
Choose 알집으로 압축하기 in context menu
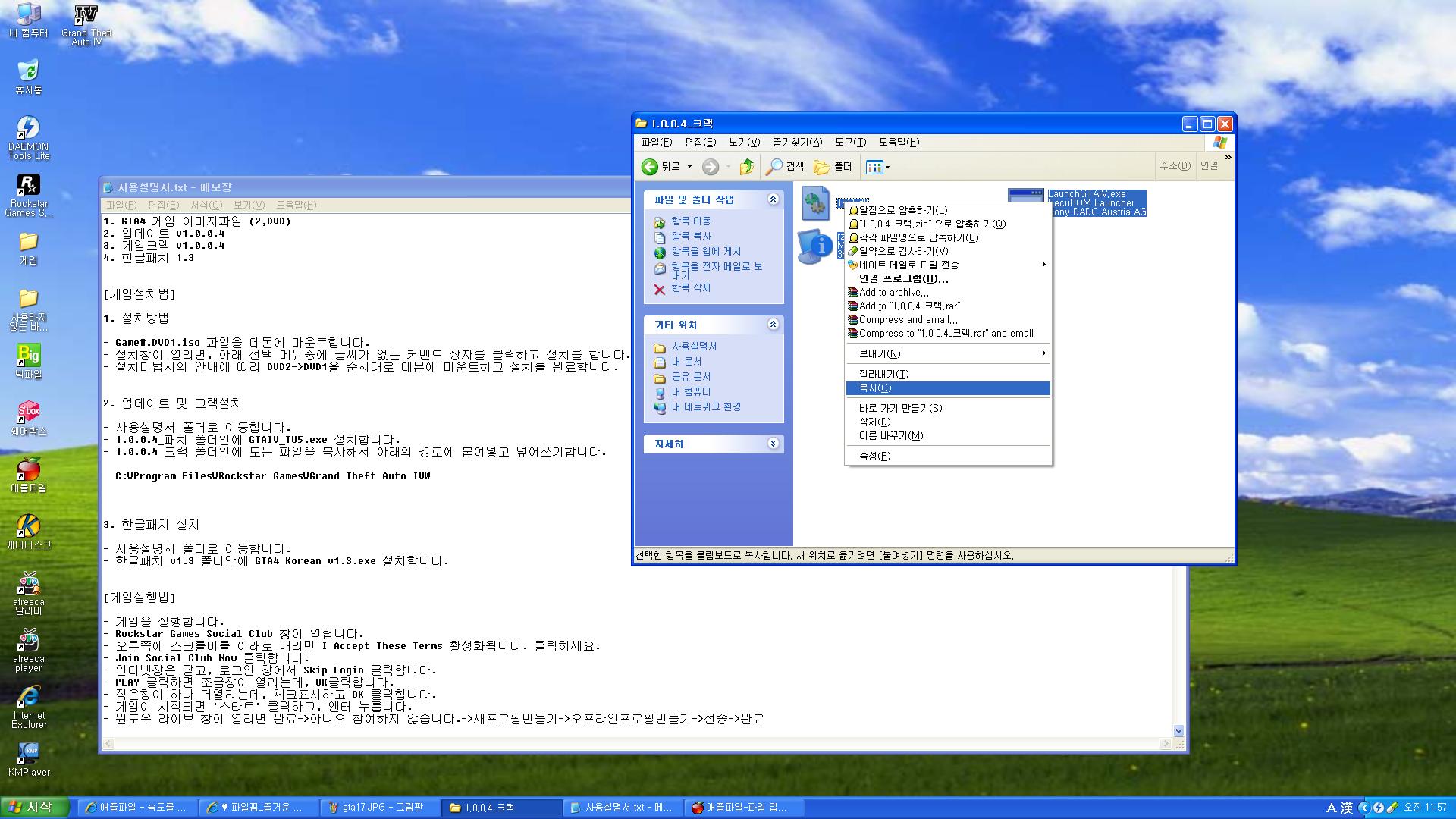pyautogui.click(x=948, y=211)
